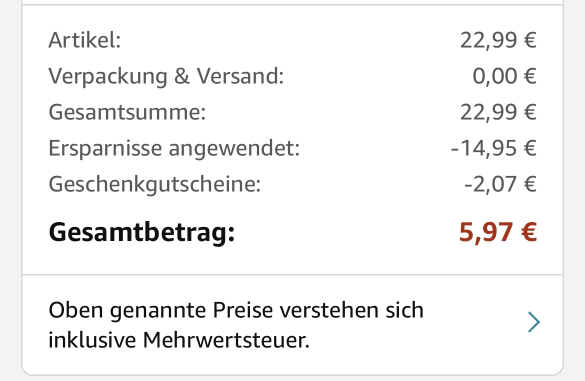Image resolution: width=585 pixels, height=381 pixels.
Task: Click the Artikel price of 22,99 €
Action: [x=498, y=40]
